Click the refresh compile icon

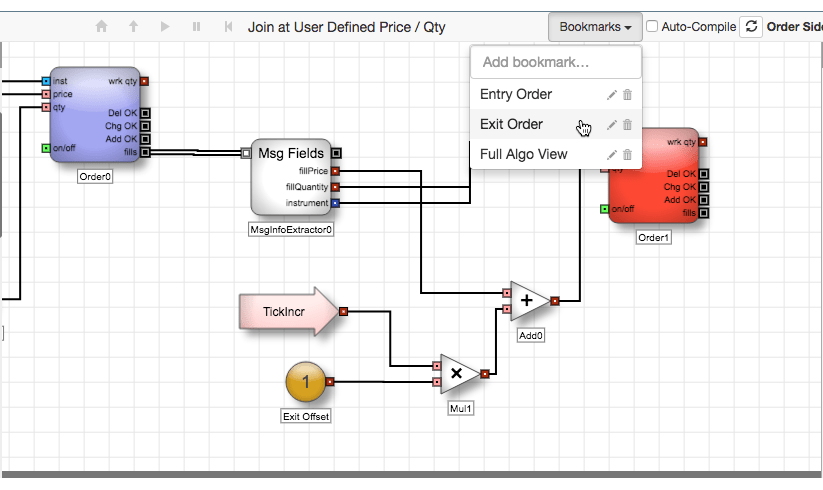pyautogui.click(x=751, y=26)
